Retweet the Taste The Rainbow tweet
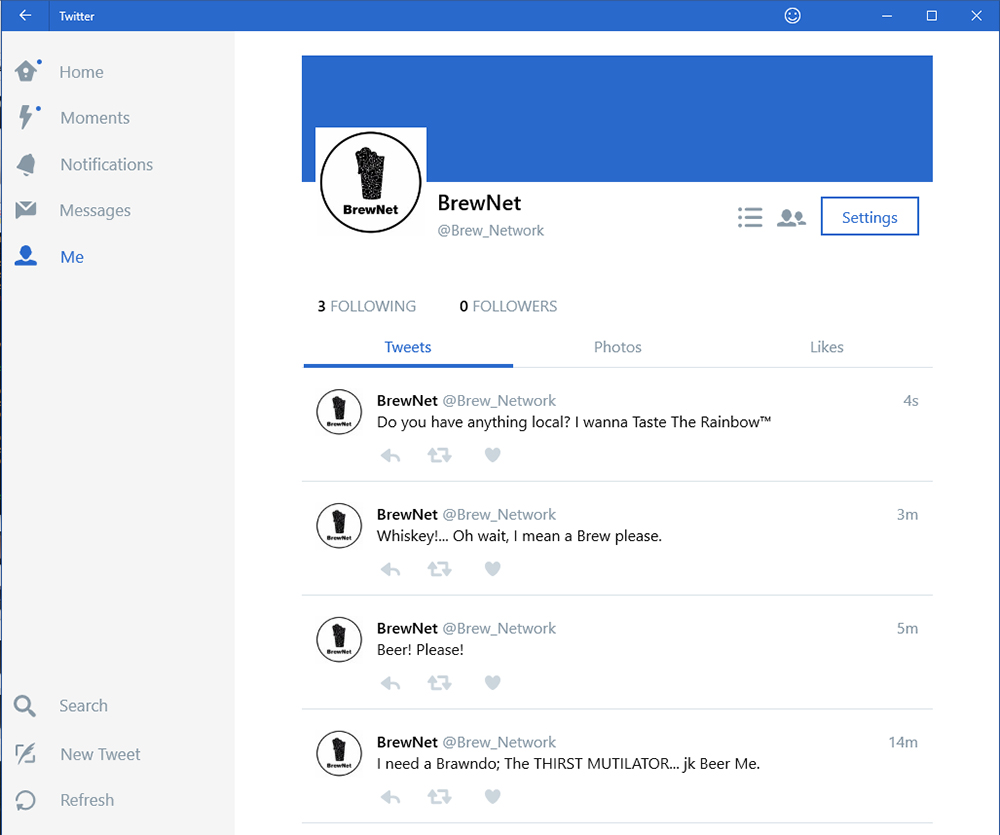Viewport: 1000px width, 835px height. pyautogui.click(x=439, y=455)
